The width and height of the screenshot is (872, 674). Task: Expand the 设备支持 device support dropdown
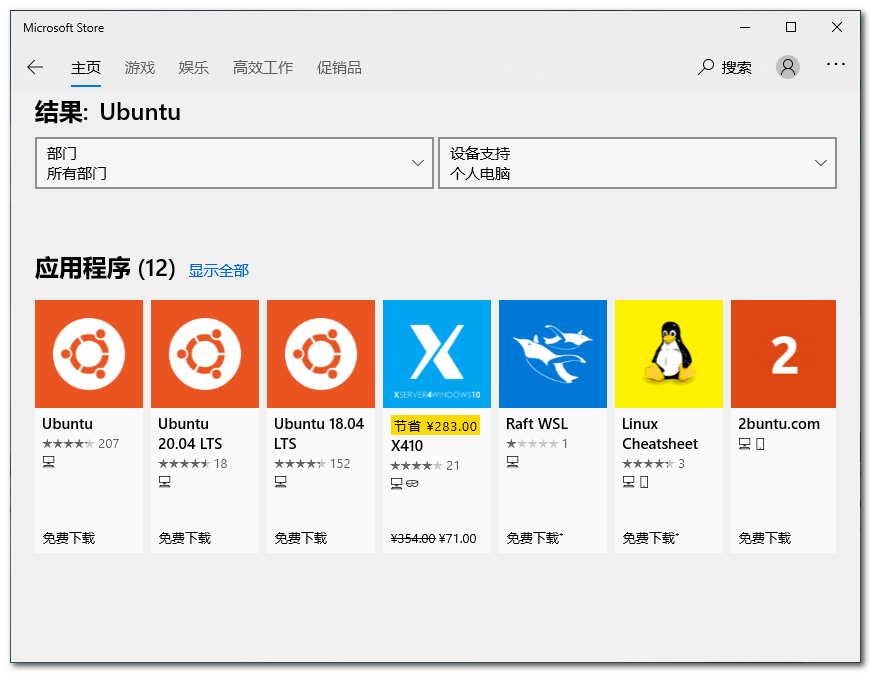[x=637, y=163]
